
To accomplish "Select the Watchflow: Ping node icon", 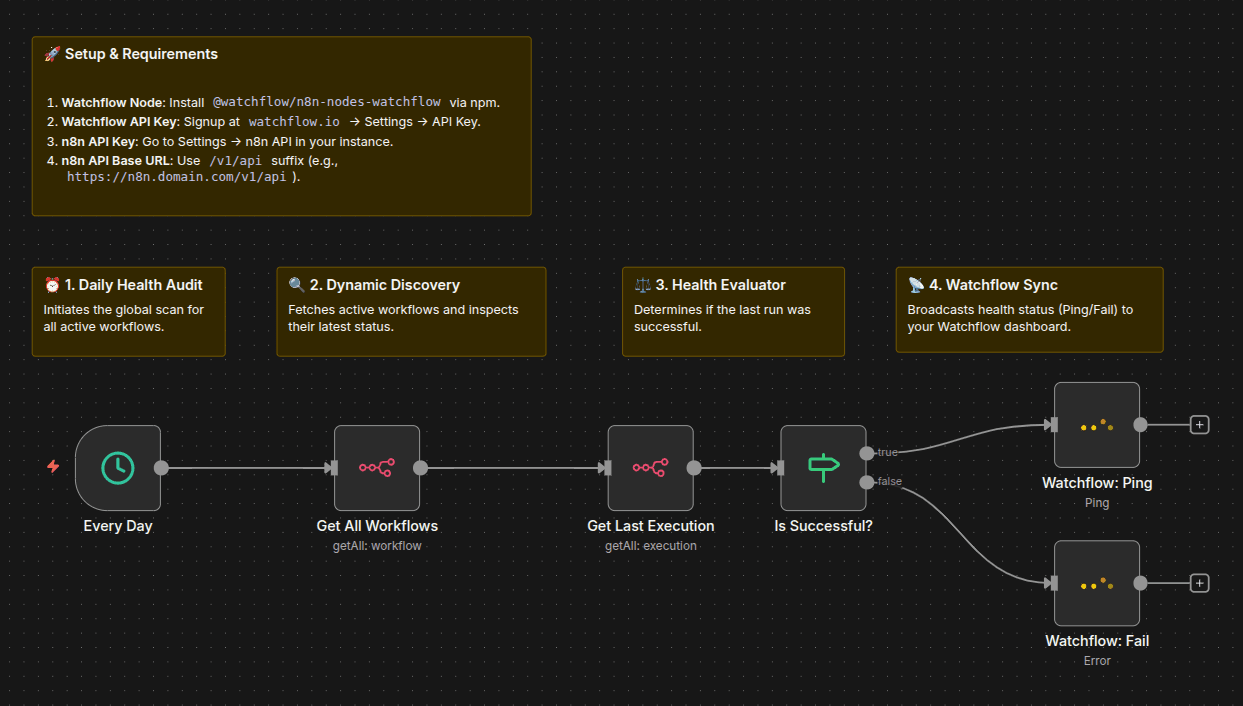I will 1096,425.
